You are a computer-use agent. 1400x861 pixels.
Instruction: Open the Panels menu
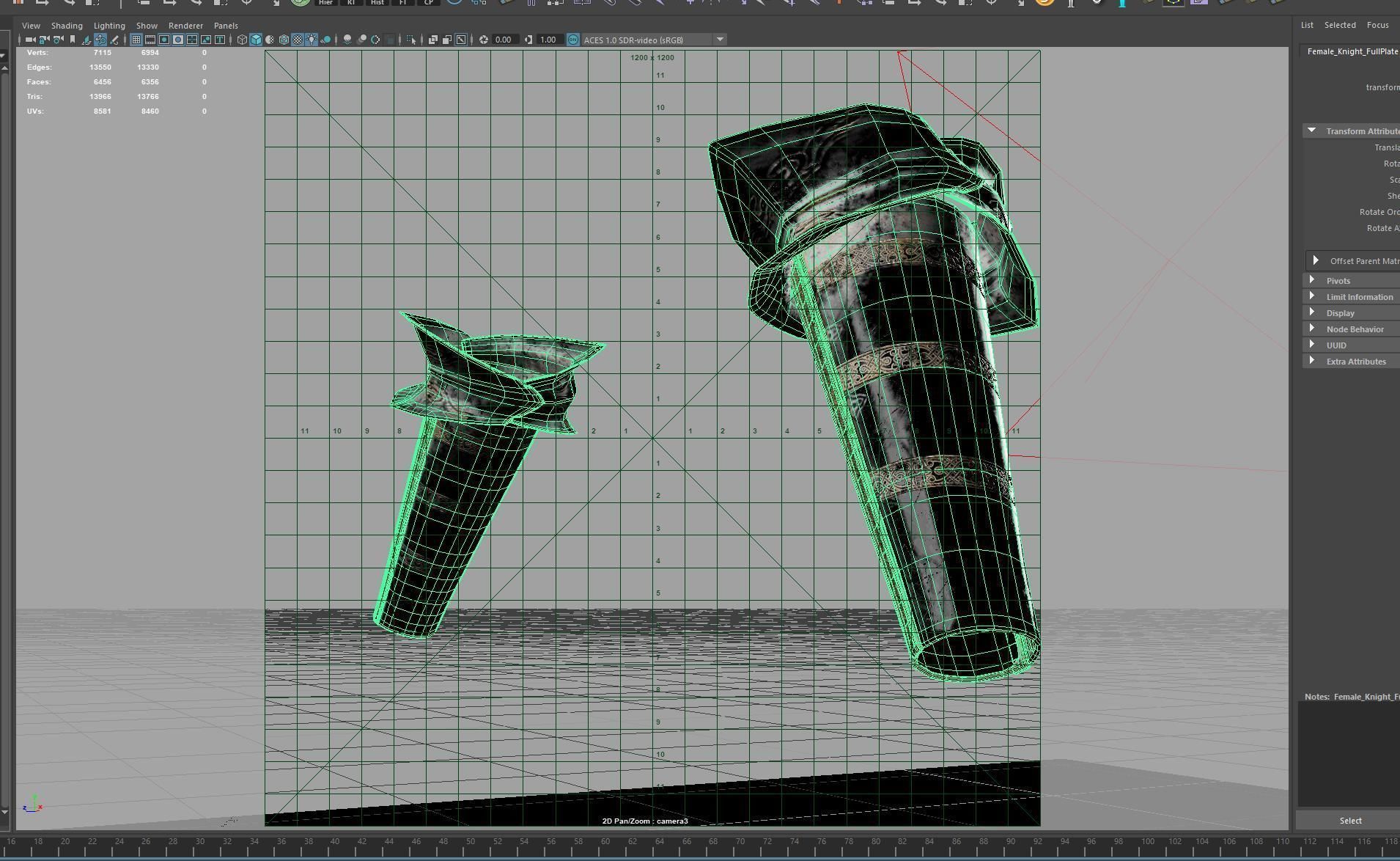[x=226, y=26]
